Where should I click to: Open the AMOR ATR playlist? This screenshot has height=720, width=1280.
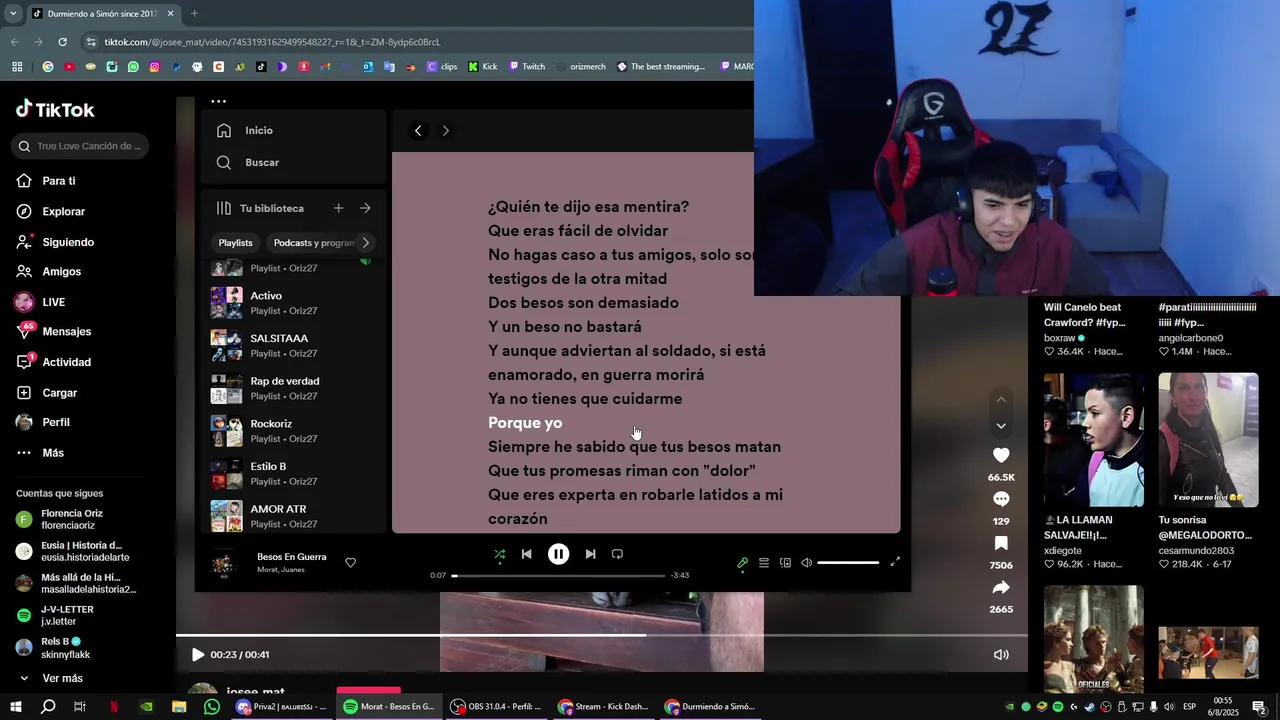pyautogui.click(x=293, y=516)
